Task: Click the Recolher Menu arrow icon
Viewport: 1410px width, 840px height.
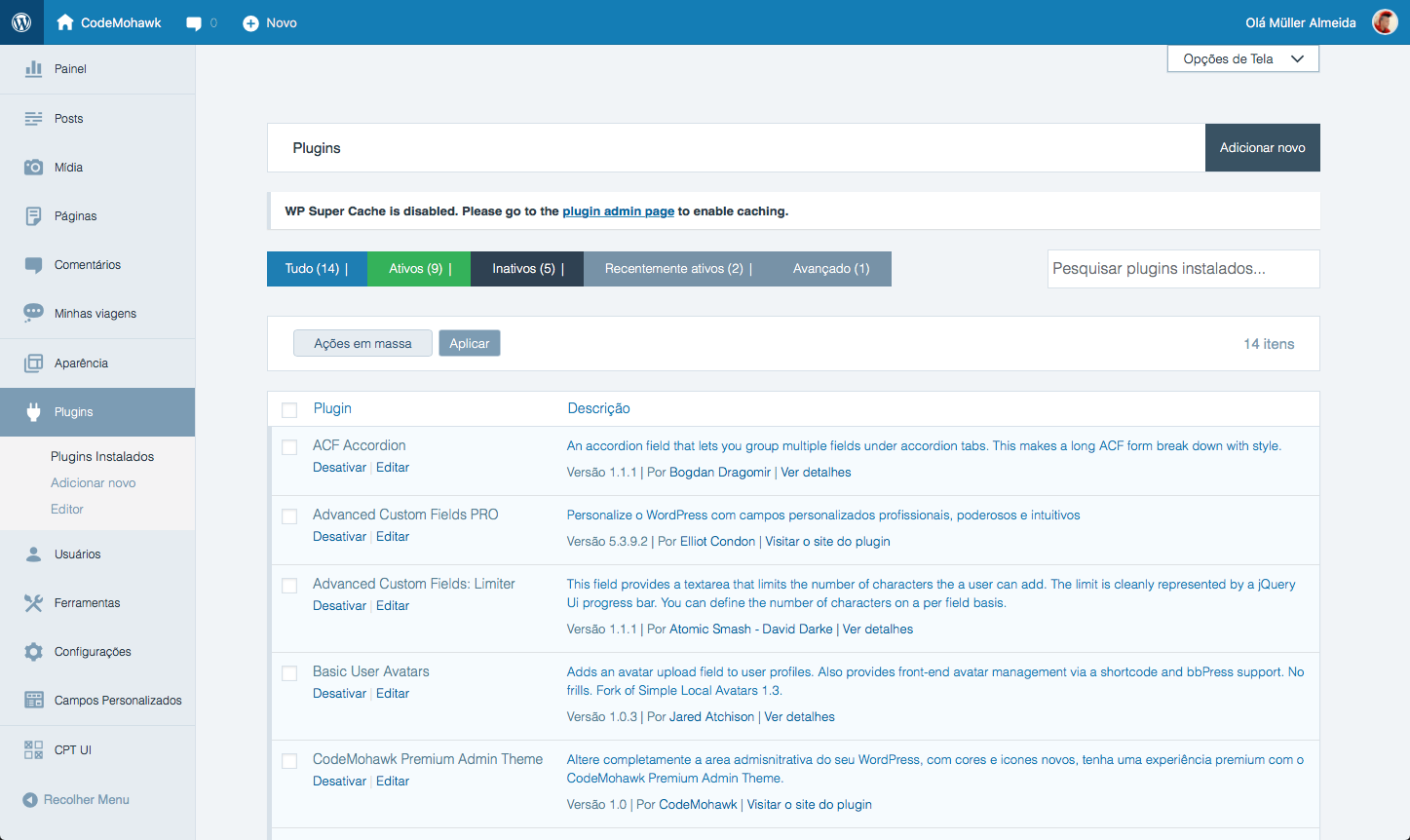Action: click(30, 800)
